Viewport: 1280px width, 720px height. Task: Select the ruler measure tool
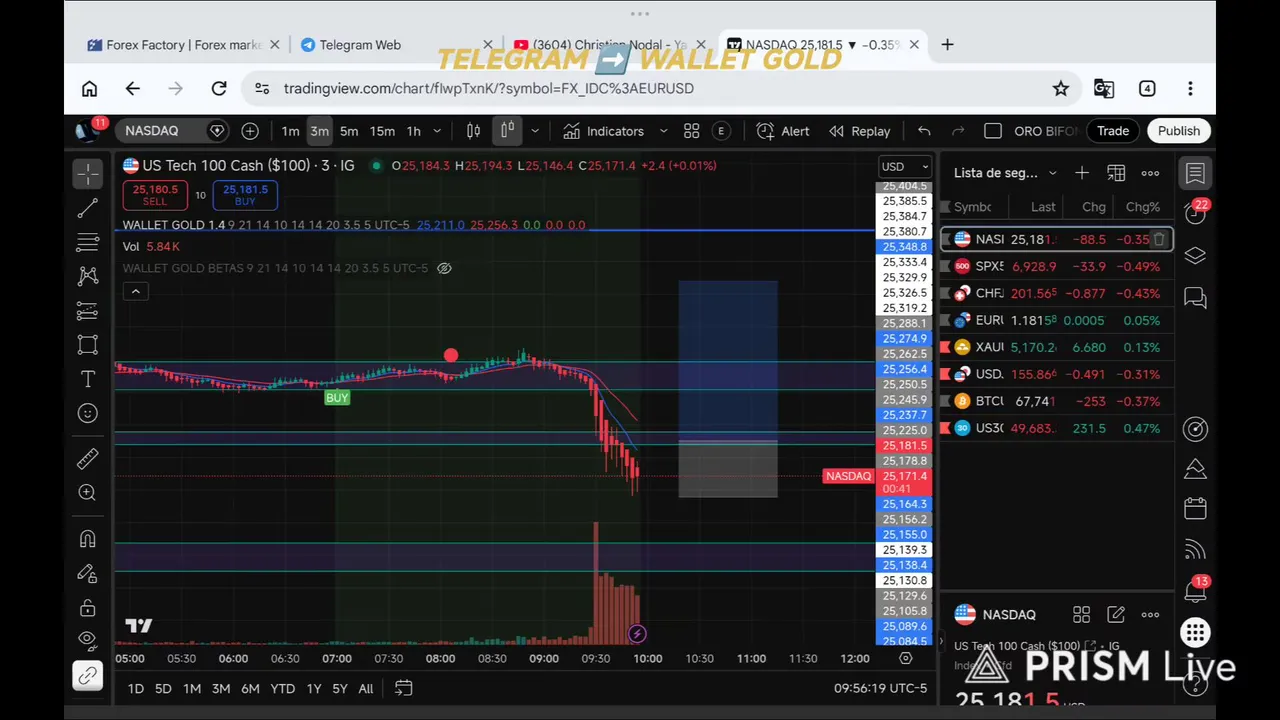(x=88, y=458)
